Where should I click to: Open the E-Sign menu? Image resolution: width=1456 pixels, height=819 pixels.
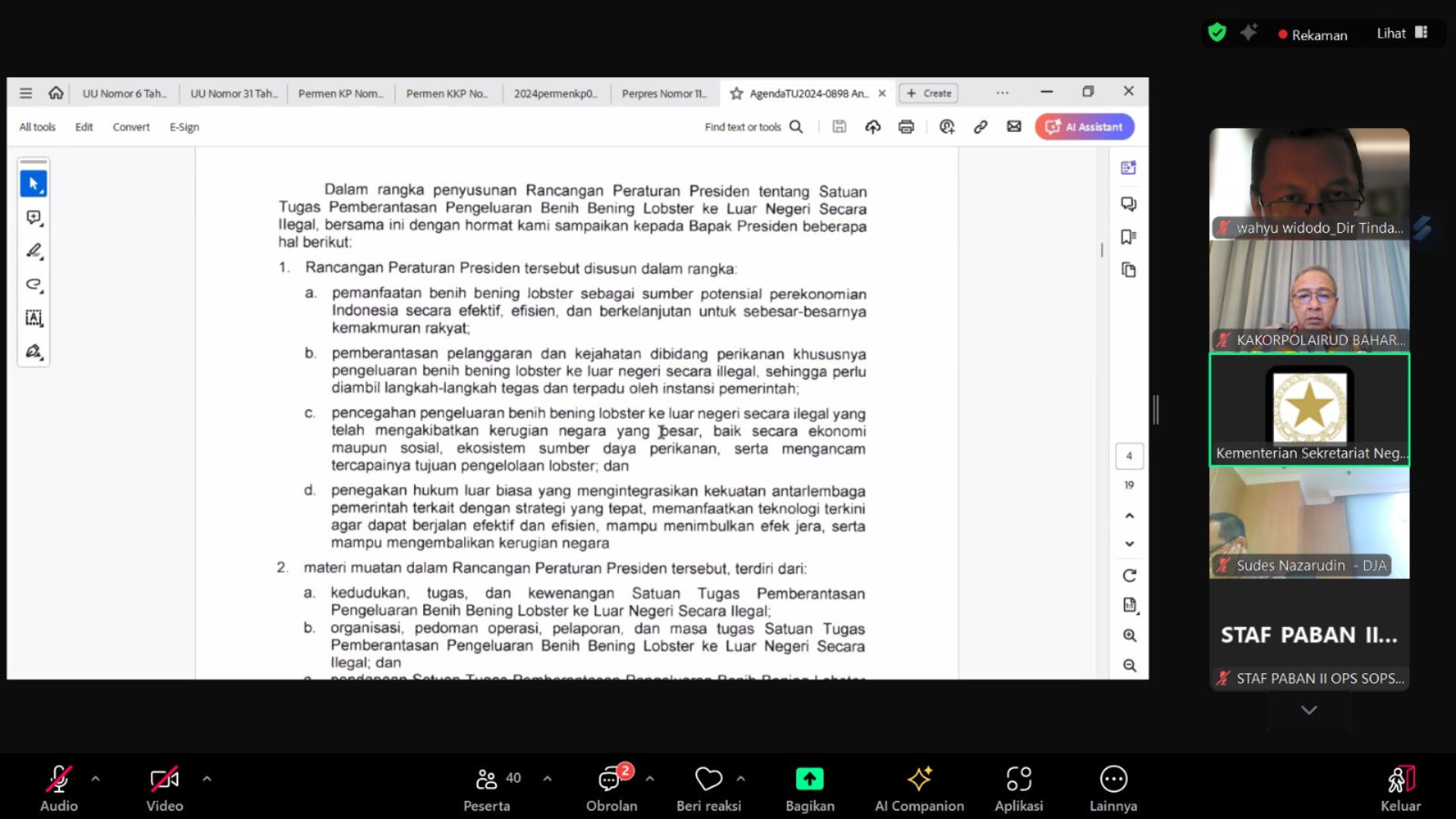coord(184,127)
